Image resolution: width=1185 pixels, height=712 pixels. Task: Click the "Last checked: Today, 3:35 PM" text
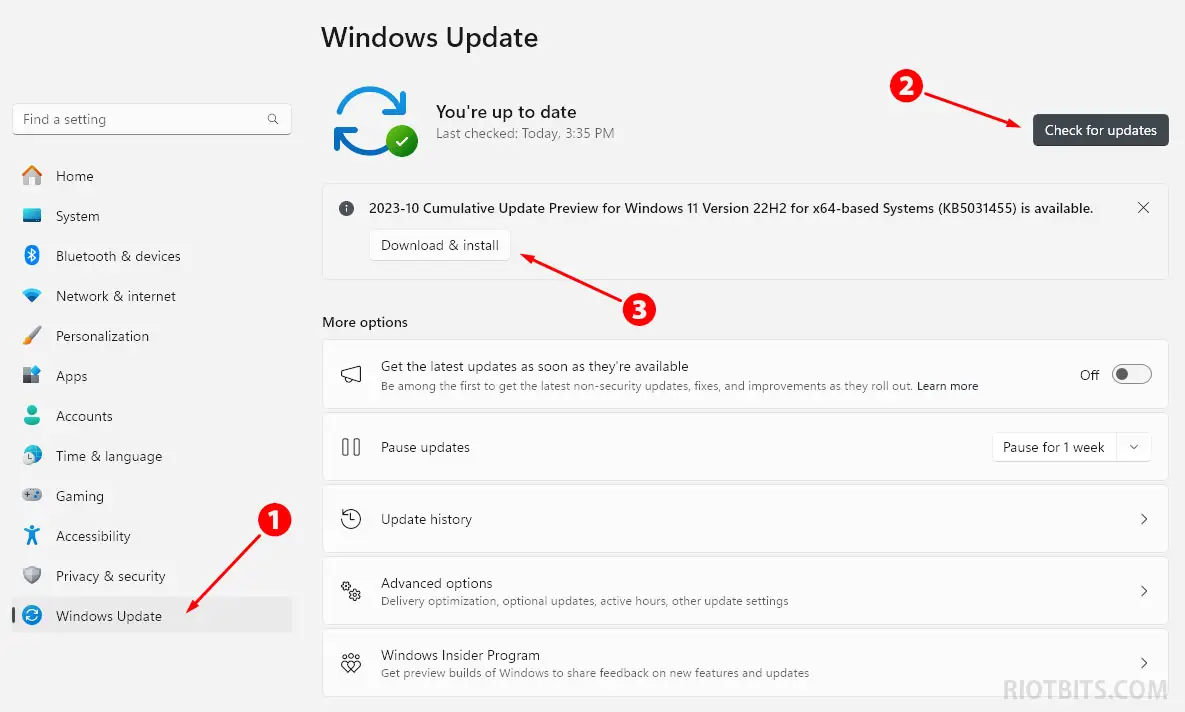[525, 134]
